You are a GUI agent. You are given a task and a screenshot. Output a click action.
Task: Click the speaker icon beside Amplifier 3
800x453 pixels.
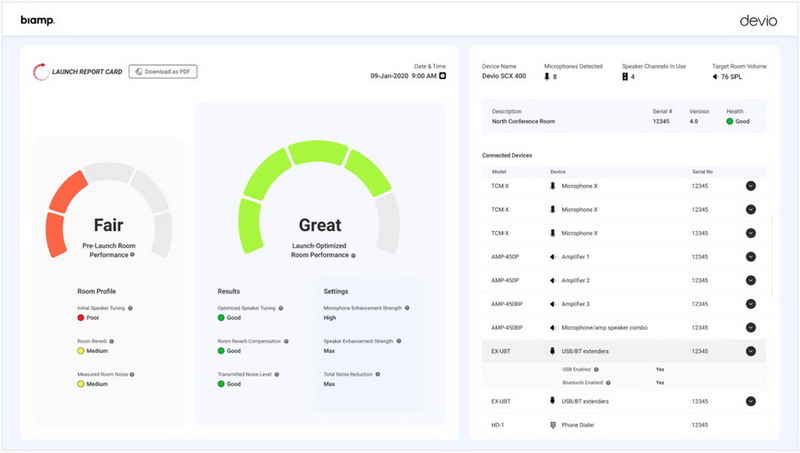point(553,304)
